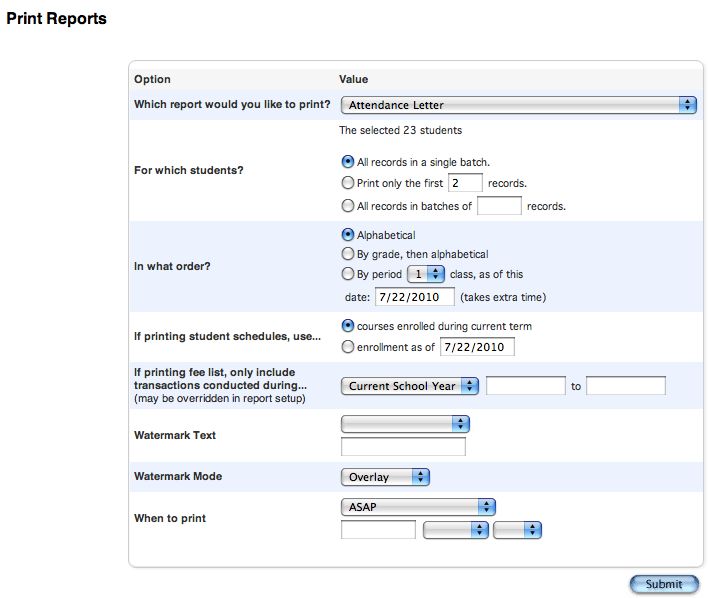Click the order date field 7/22/2010

[x=415, y=297]
